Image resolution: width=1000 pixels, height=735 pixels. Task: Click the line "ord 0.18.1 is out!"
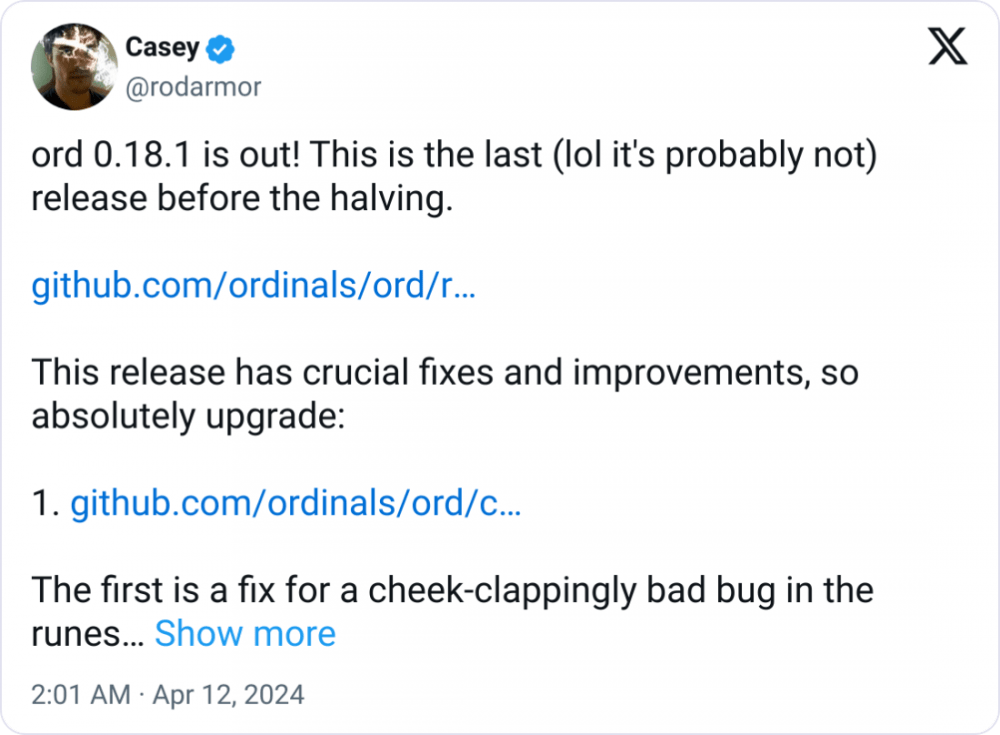[166, 154]
